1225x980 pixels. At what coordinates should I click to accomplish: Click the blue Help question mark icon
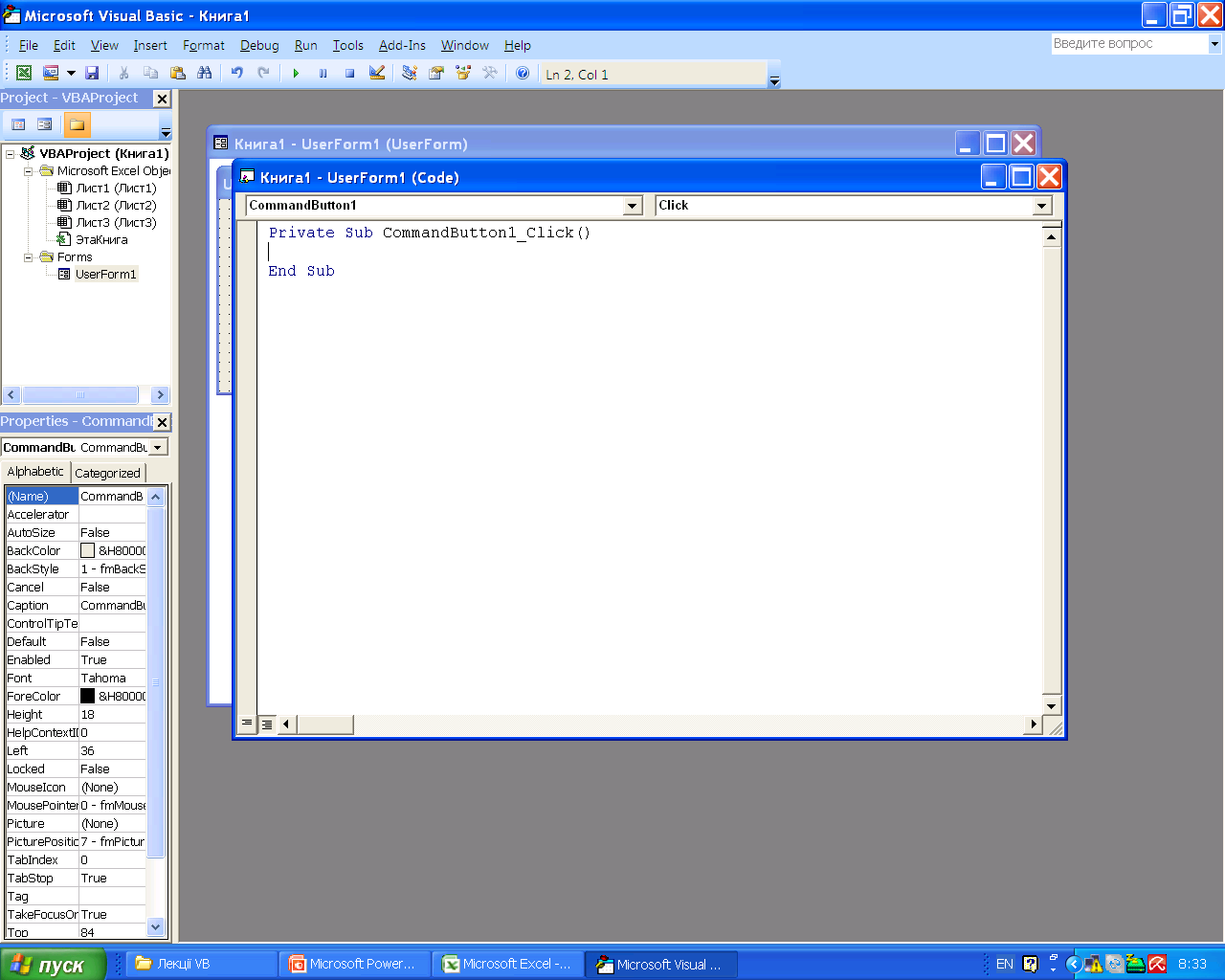coord(523,73)
